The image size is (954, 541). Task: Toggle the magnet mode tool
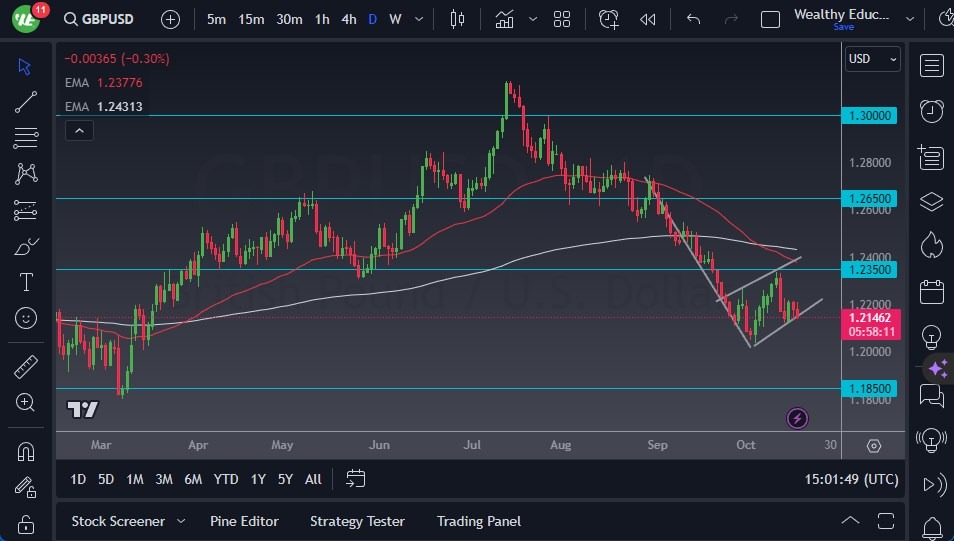click(x=26, y=451)
